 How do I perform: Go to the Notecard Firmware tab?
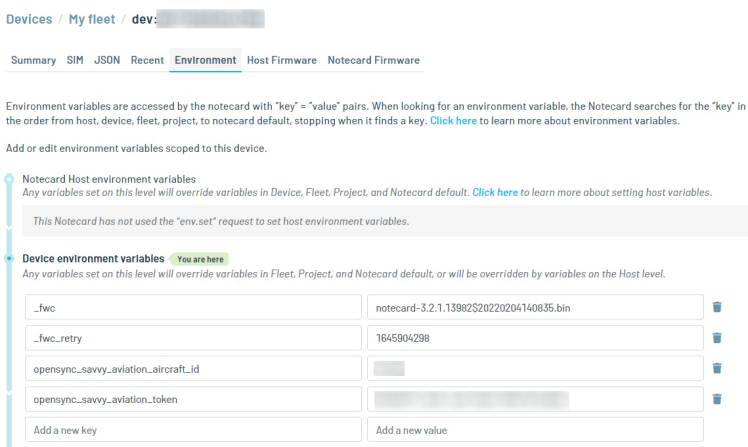pos(373,60)
